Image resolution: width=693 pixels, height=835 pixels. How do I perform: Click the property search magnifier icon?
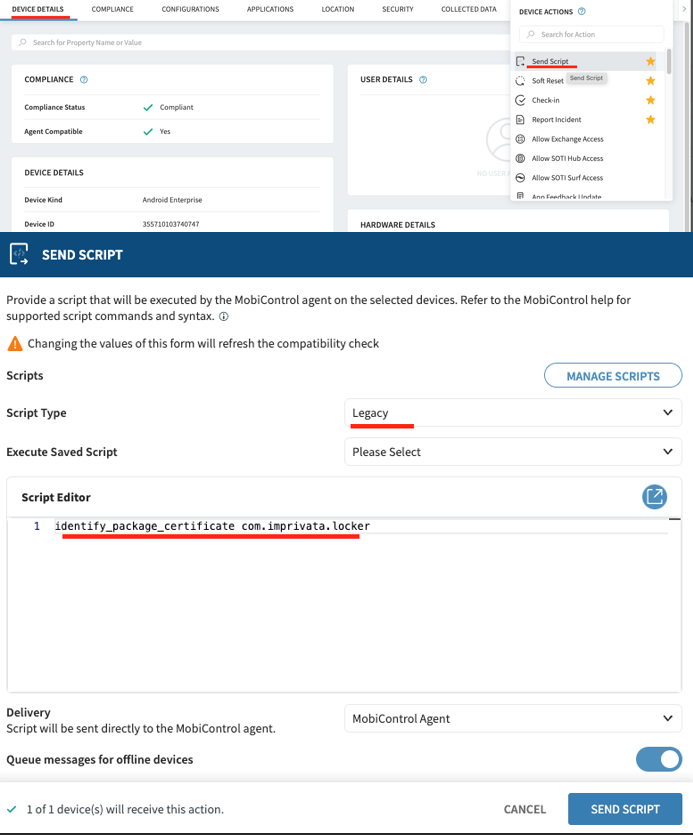tap(22, 42)
